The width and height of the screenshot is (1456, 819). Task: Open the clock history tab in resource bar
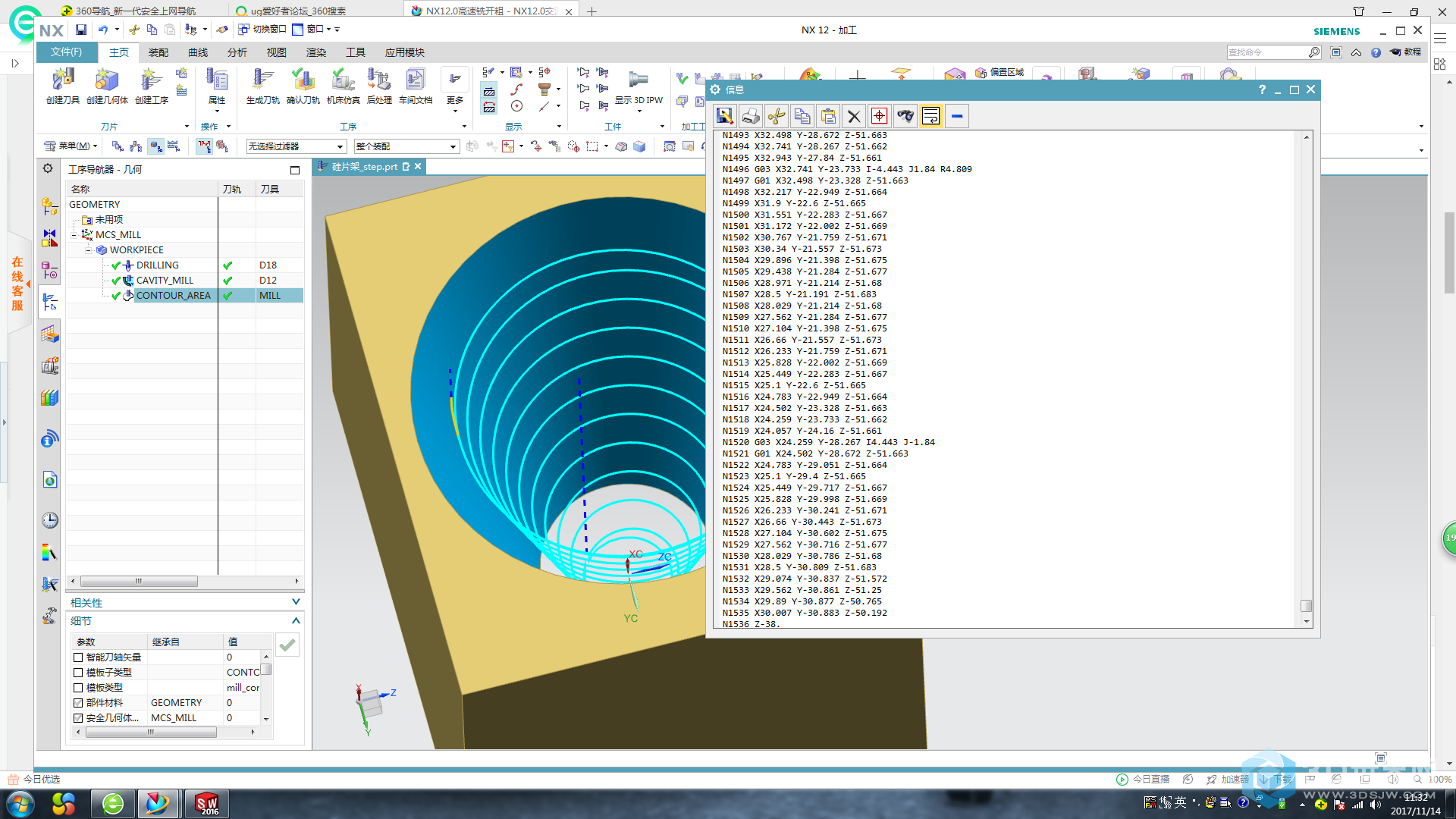[x=49, y=519]
